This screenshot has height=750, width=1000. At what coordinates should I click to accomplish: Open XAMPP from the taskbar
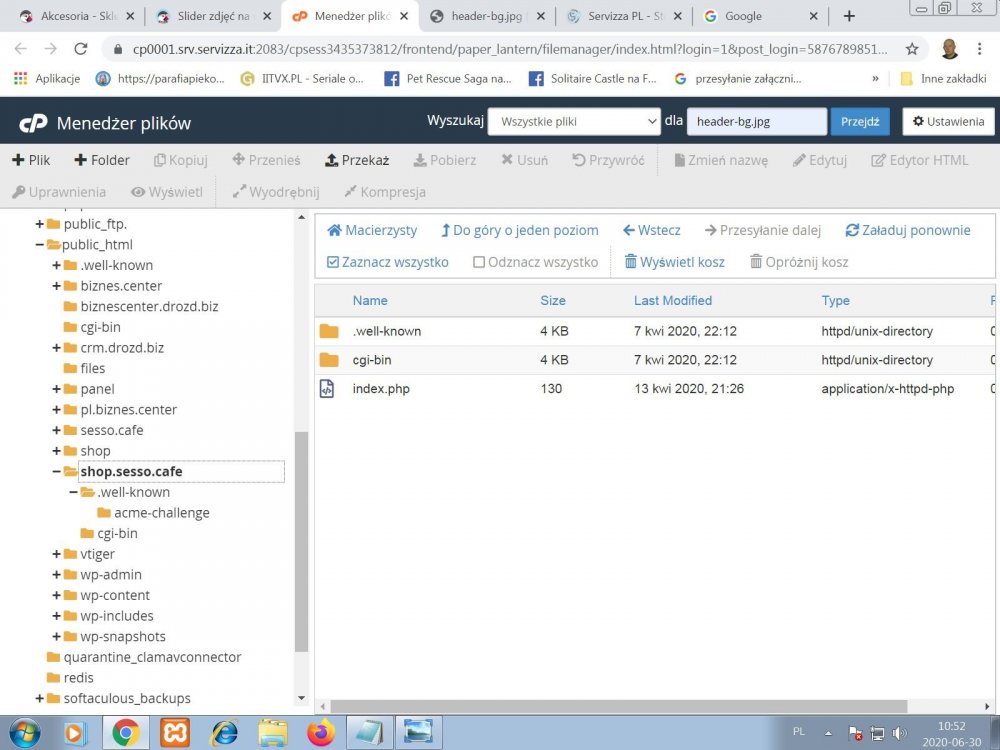point(175,733)
